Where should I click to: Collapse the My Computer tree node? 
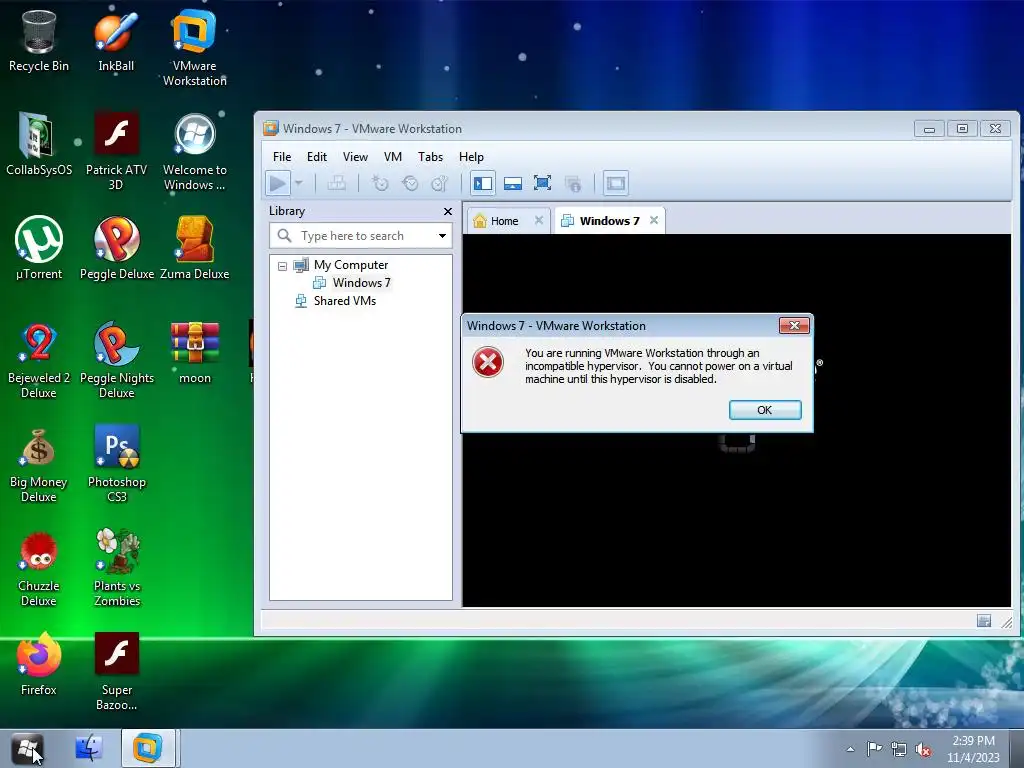282,266
